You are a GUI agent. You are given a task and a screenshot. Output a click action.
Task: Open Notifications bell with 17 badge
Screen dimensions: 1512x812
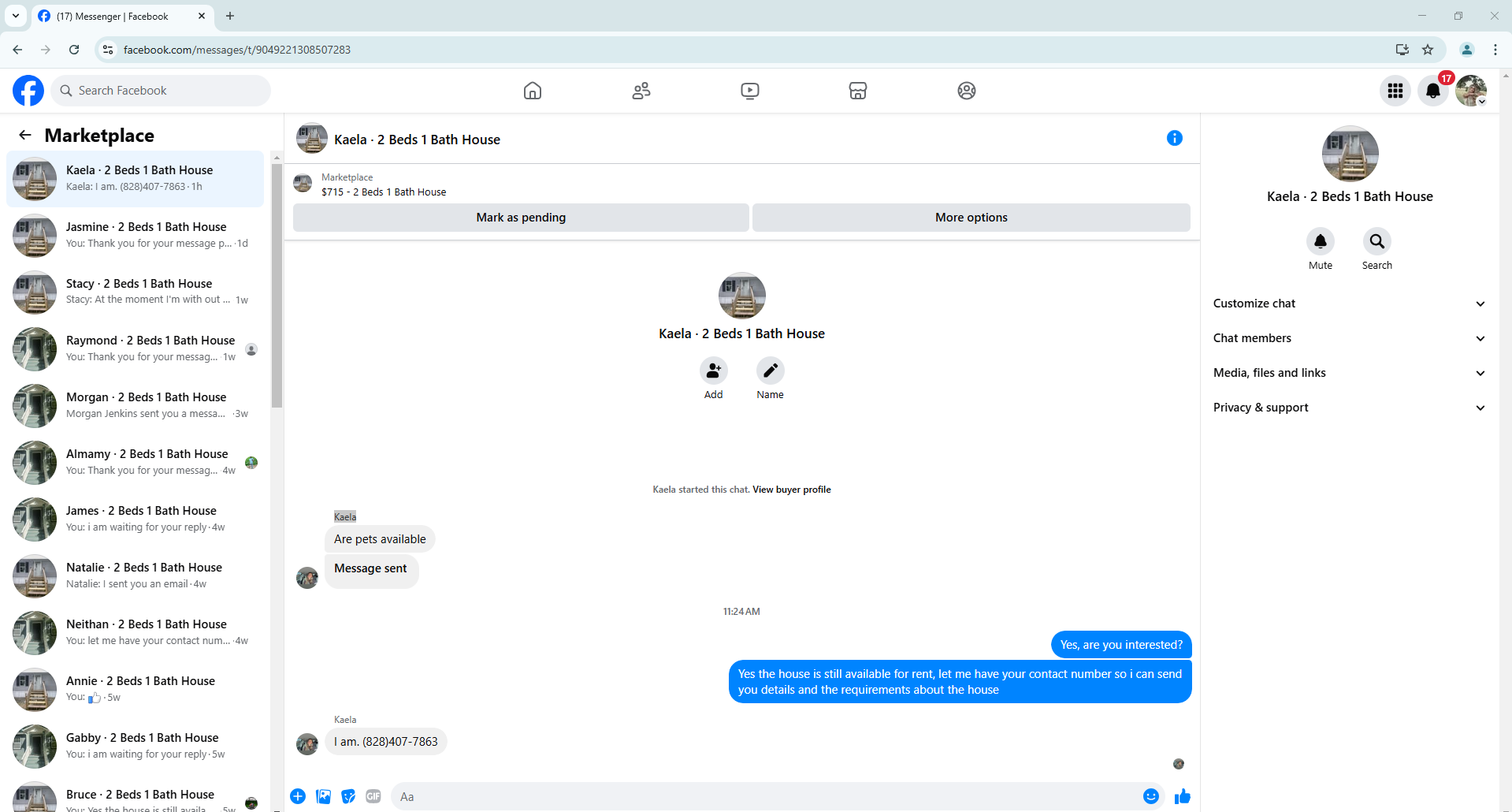[x=1433, y=91]
